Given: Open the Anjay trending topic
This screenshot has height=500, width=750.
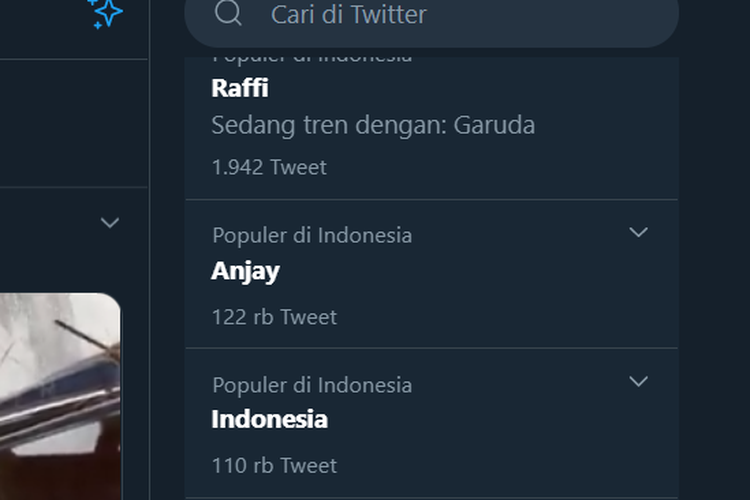Looking at the screenshot, I should coord(246,271).
